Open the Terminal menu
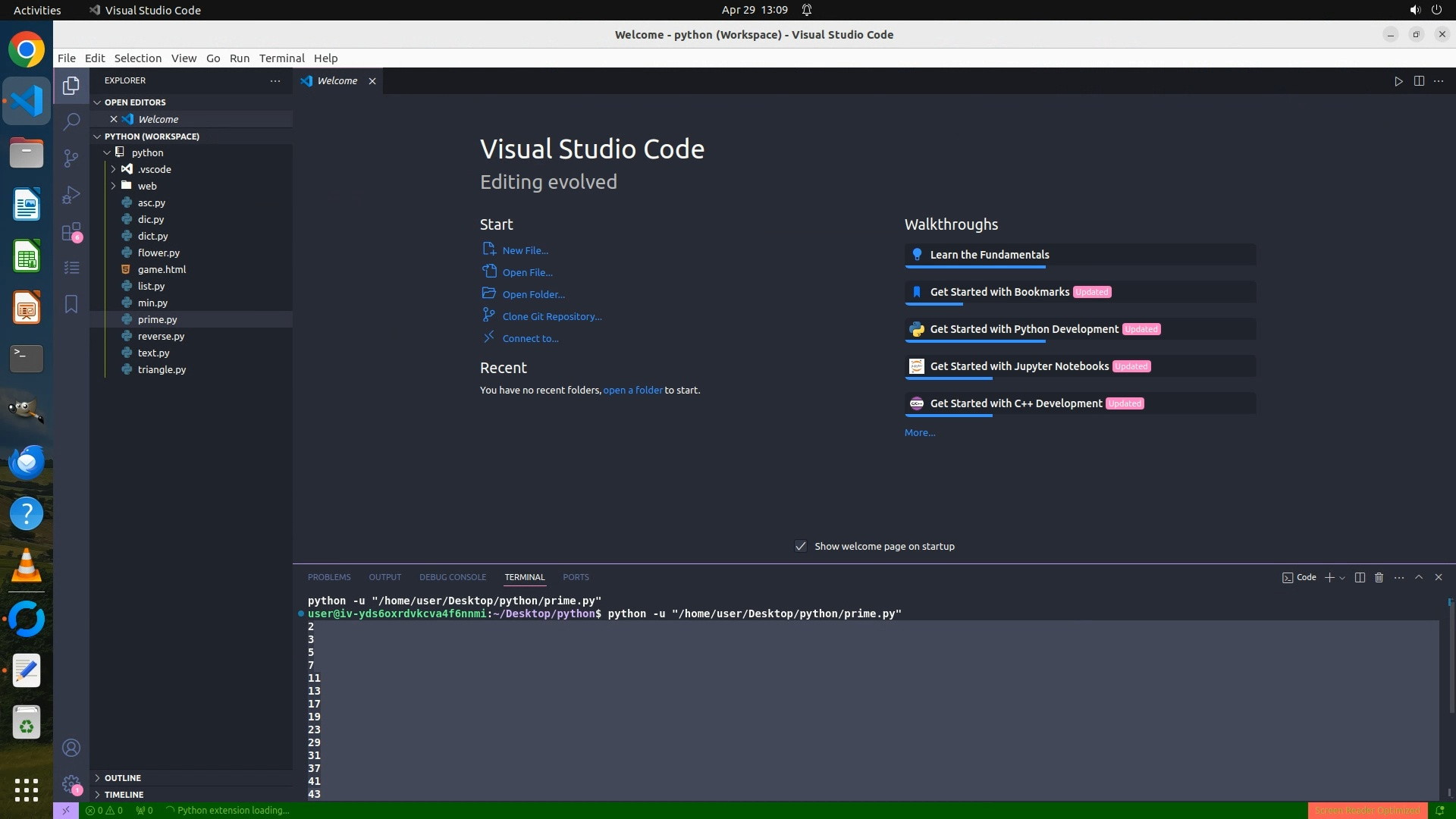 coord(281,58)
